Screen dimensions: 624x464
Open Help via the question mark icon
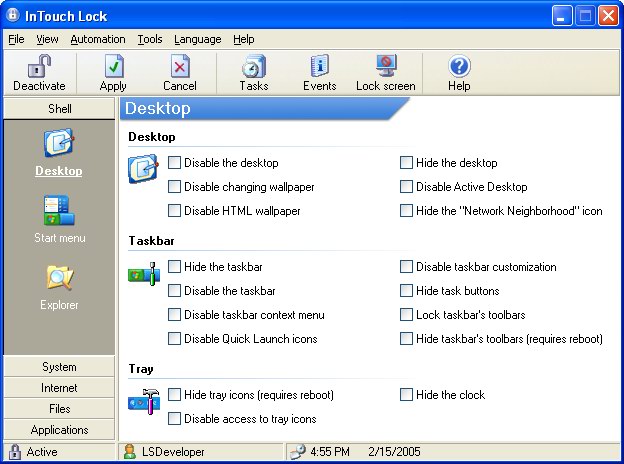click(459, 66)
